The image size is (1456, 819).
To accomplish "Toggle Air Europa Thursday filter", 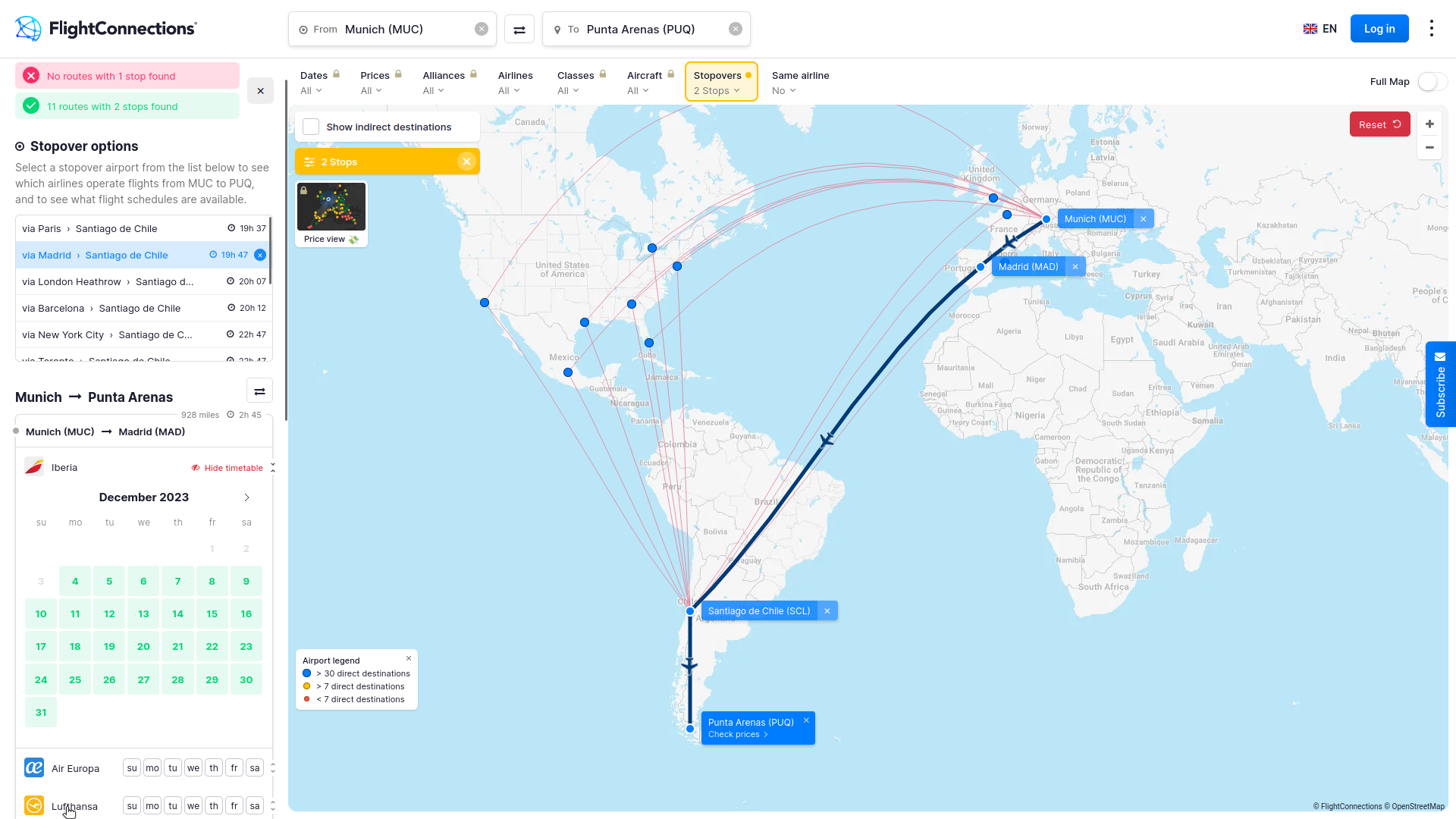I will click(214, 768).
